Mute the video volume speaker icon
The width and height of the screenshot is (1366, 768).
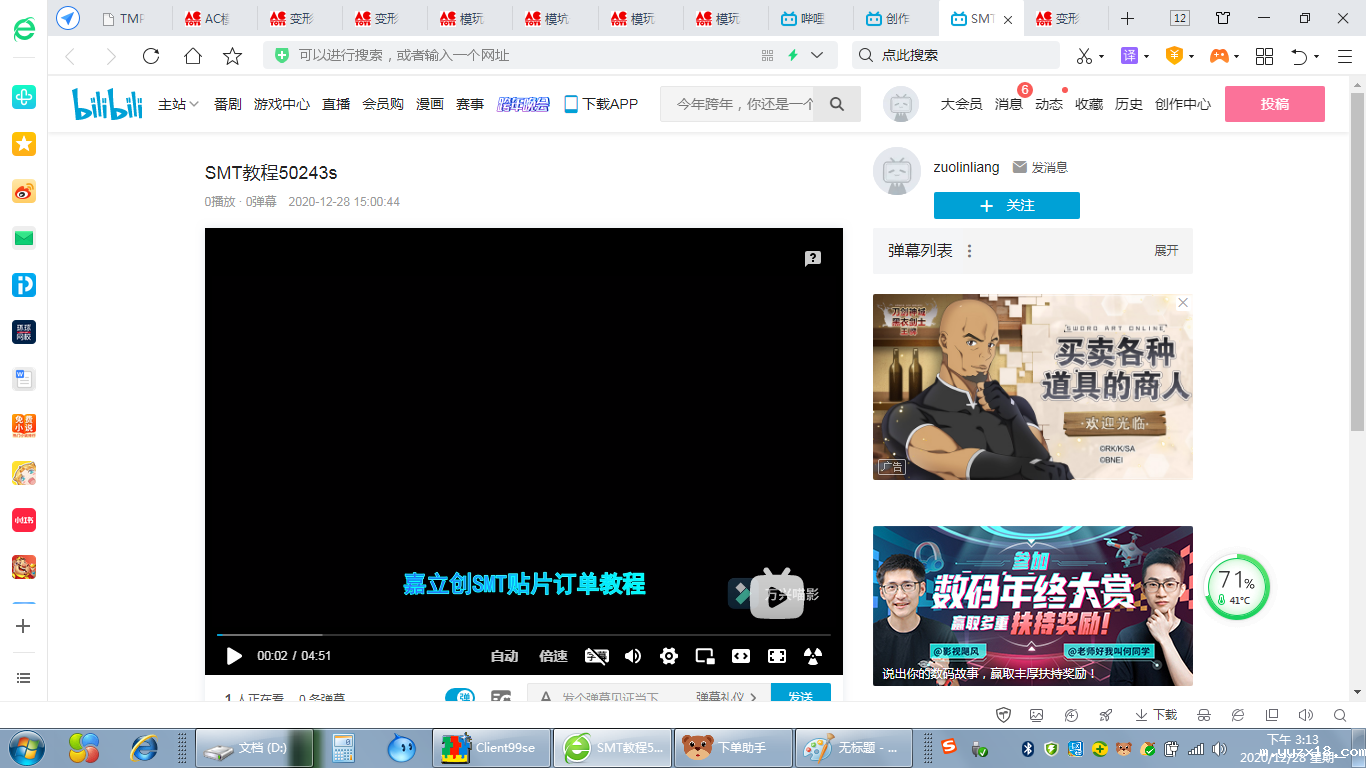pos(633,656)
